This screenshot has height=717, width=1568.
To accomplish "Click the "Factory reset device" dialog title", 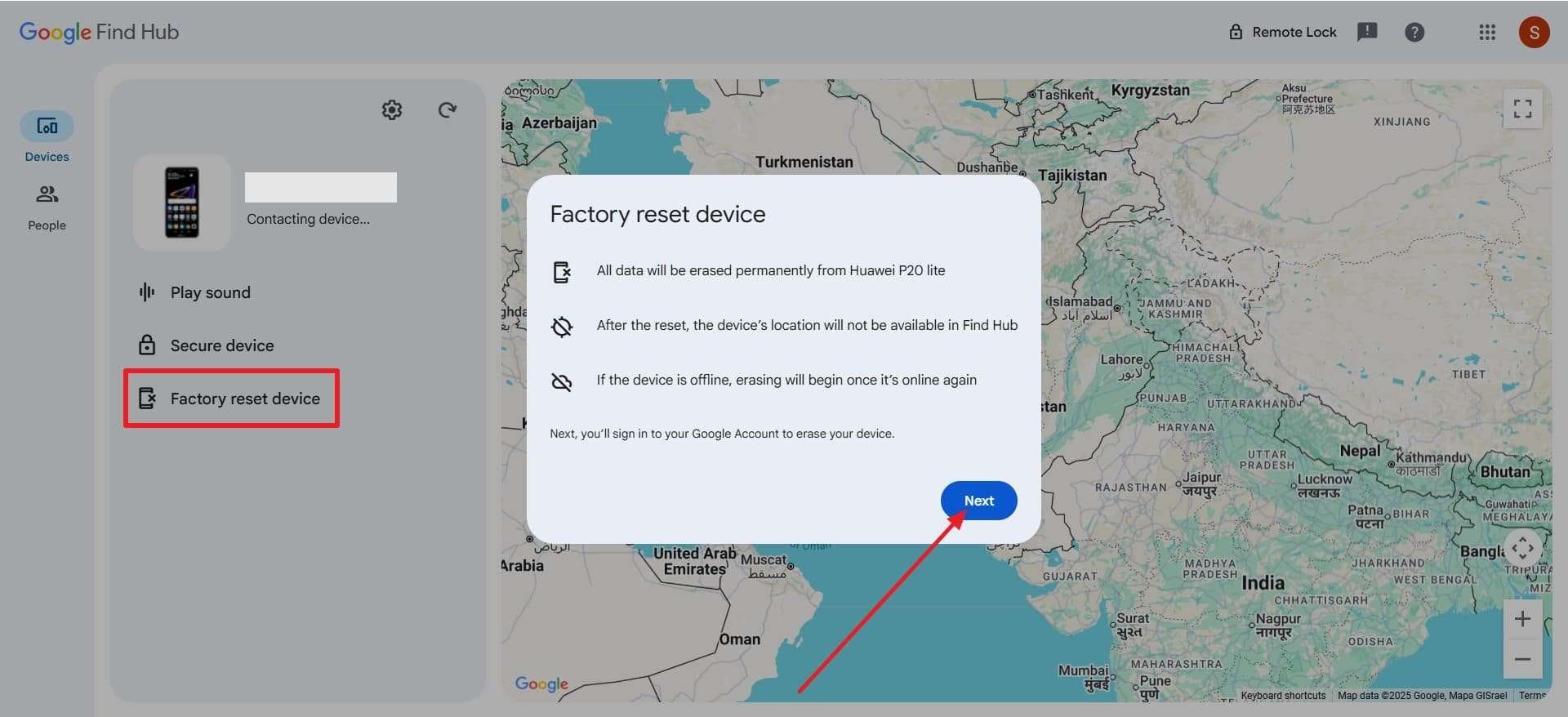I will coord(657,214).
